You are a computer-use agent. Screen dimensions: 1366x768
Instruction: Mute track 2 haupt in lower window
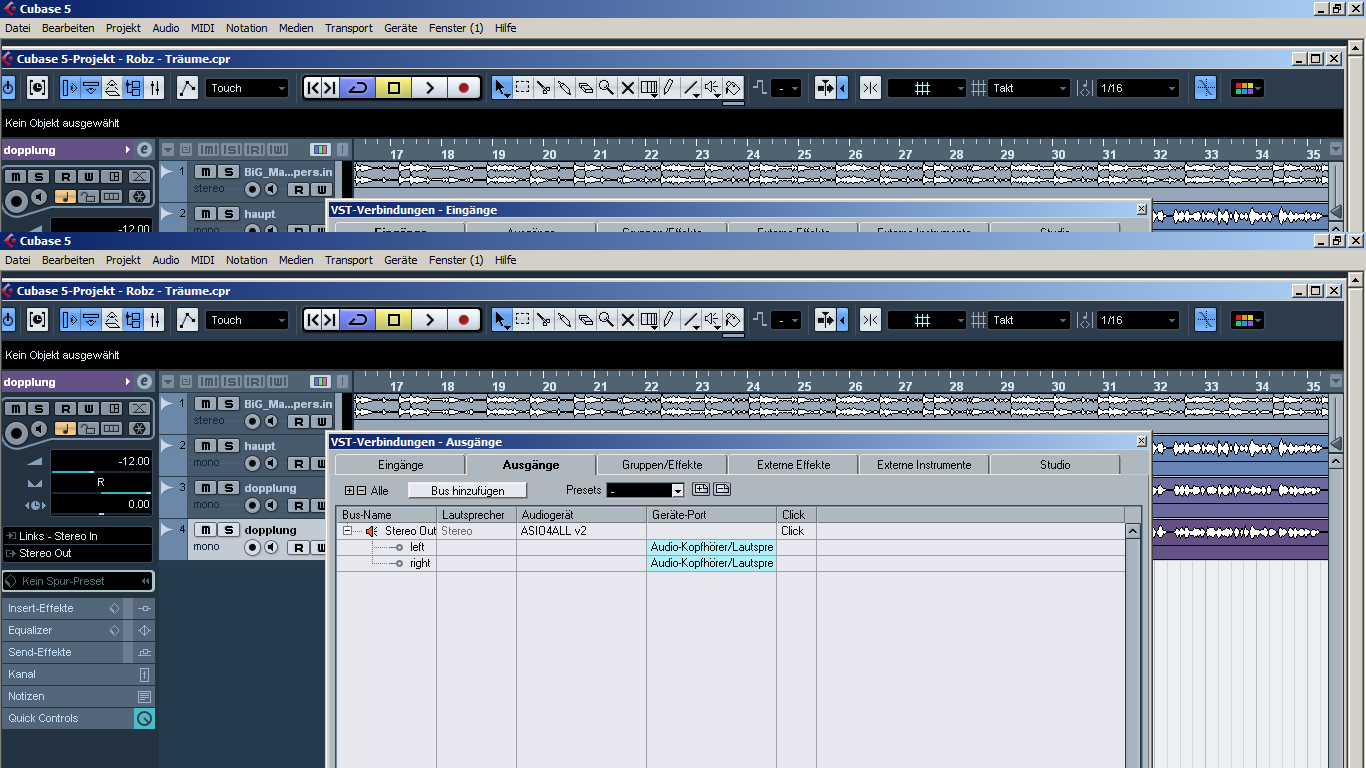(205, 446)
